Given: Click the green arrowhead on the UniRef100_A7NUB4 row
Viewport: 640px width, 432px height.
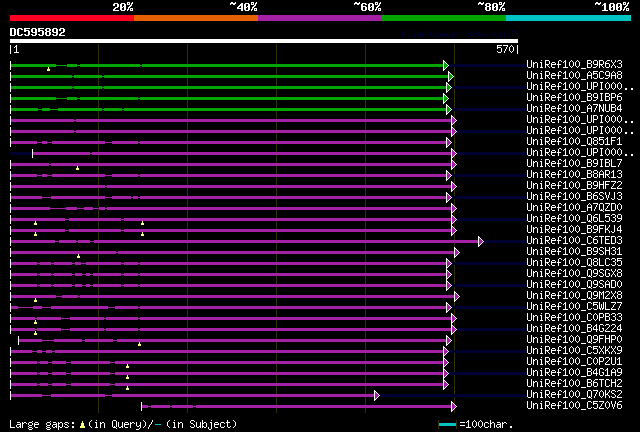Looking at the screenshot, I should 449,109.
